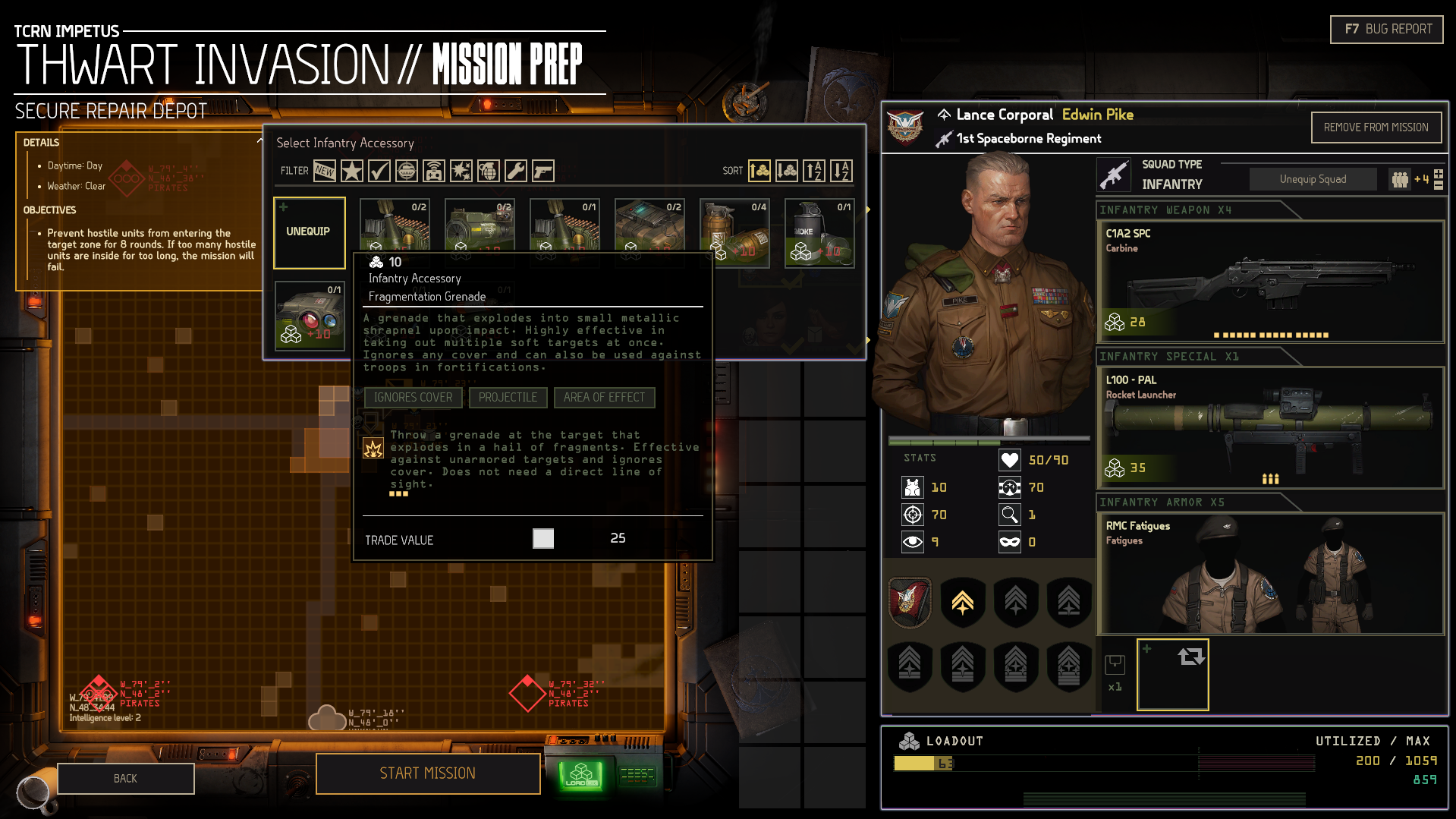
Task: Select the UNEQUIP accessory tile
Action: point(309,232)
